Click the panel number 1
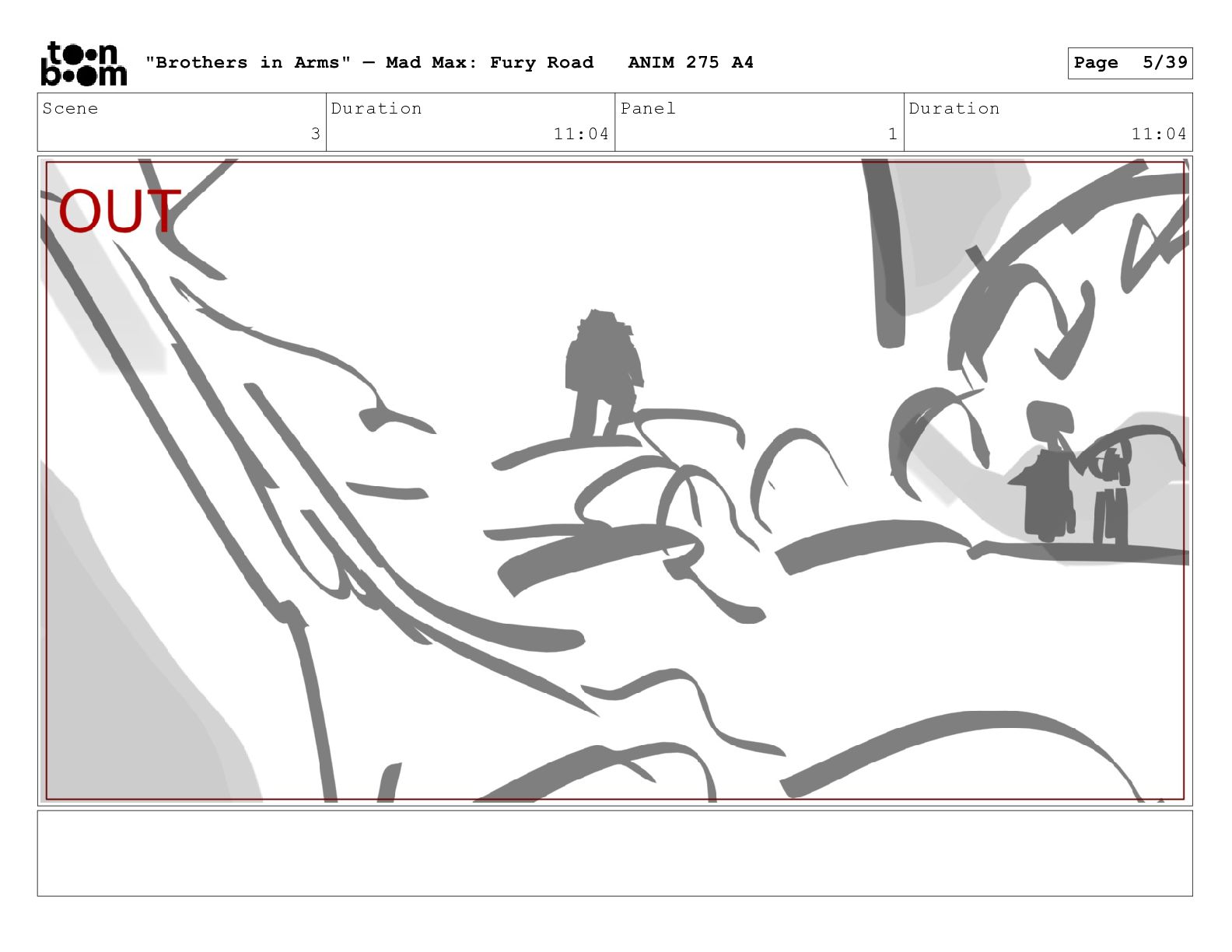 pos(893,134)
